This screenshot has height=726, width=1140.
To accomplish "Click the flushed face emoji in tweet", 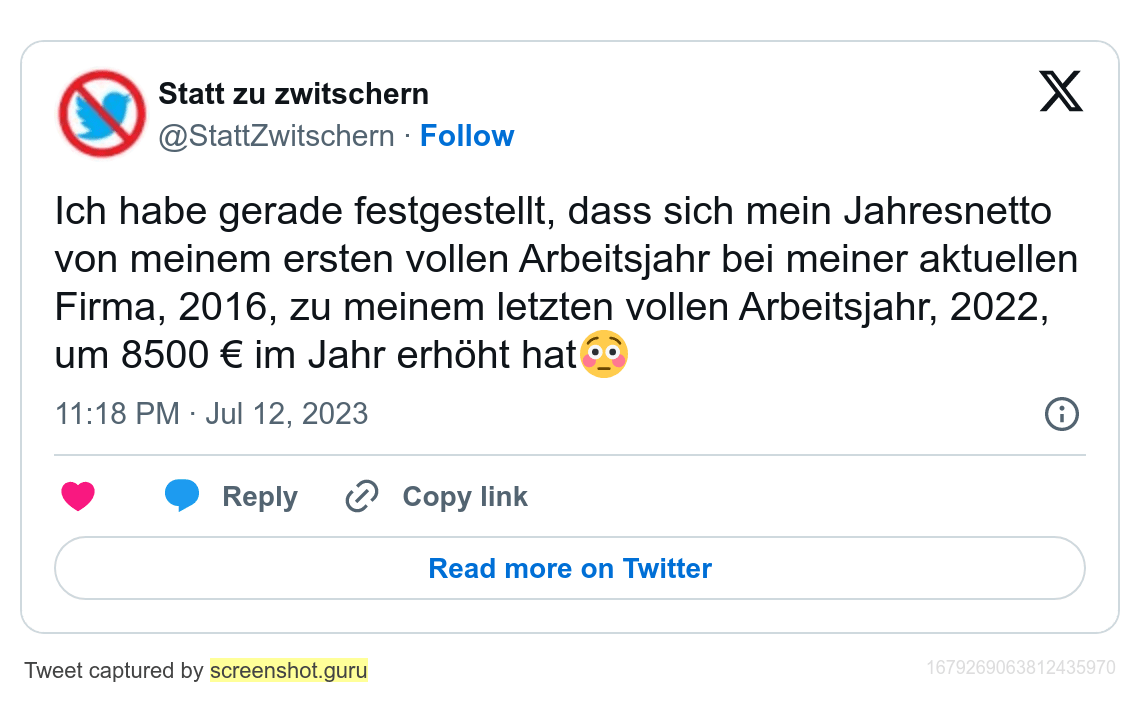I will pyautogui.click(x=604, y=357).
